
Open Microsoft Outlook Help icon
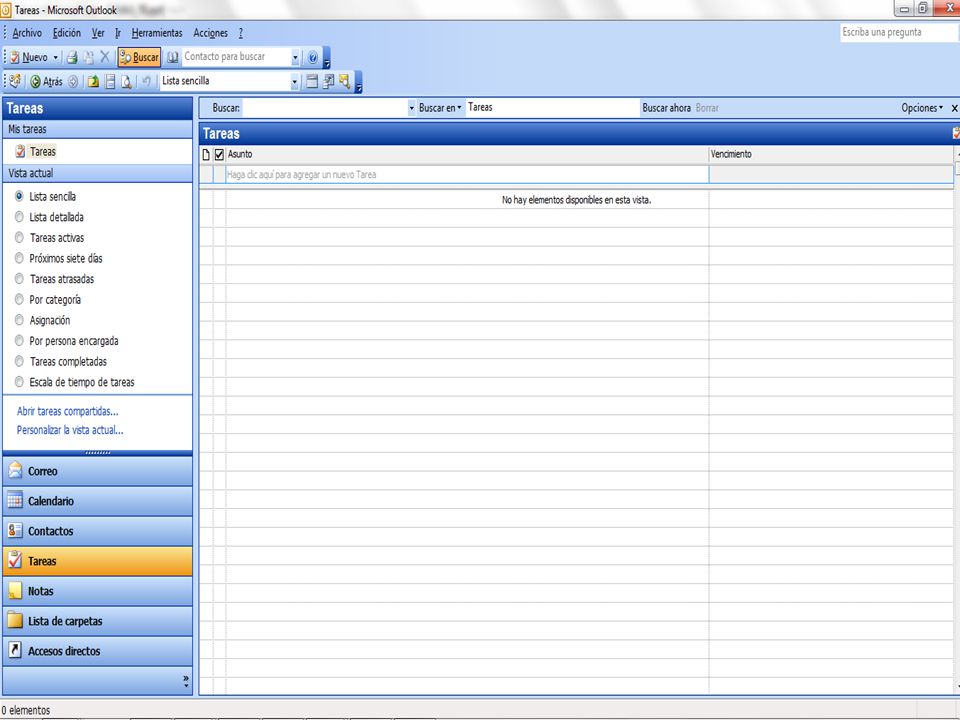[x=312, y=58]
